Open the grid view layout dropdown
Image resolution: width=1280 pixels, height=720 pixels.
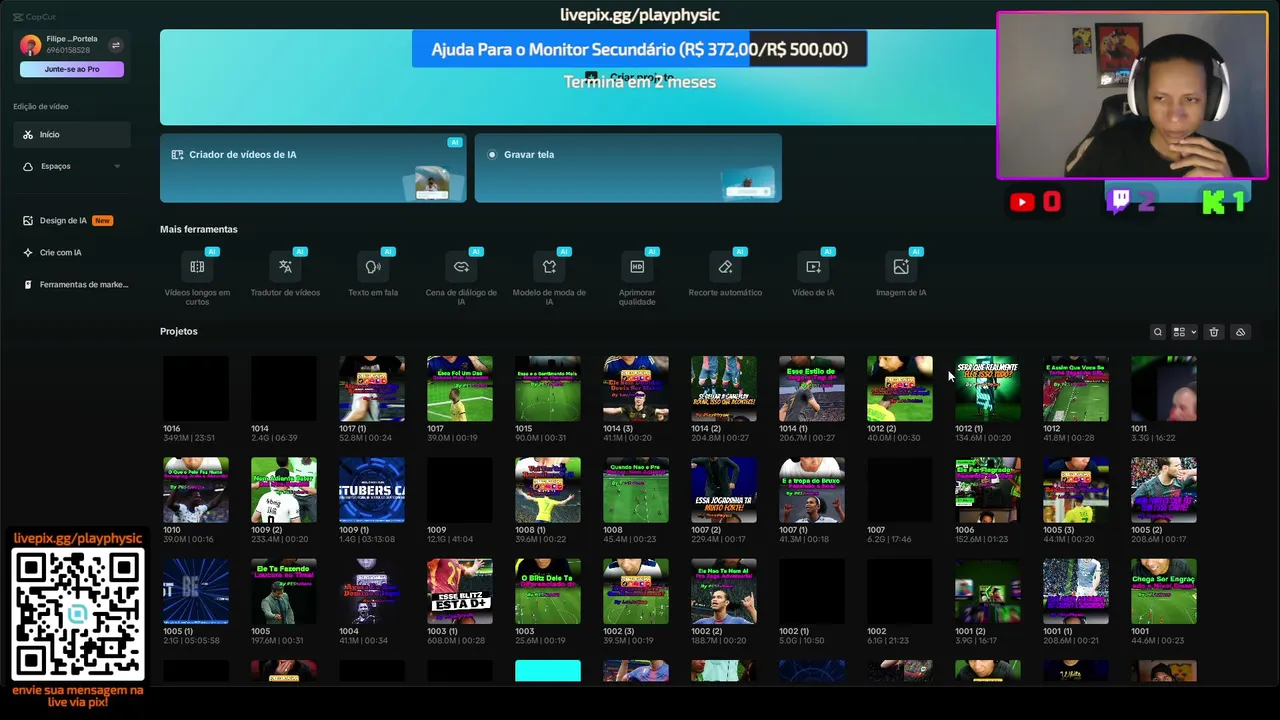1185,332
